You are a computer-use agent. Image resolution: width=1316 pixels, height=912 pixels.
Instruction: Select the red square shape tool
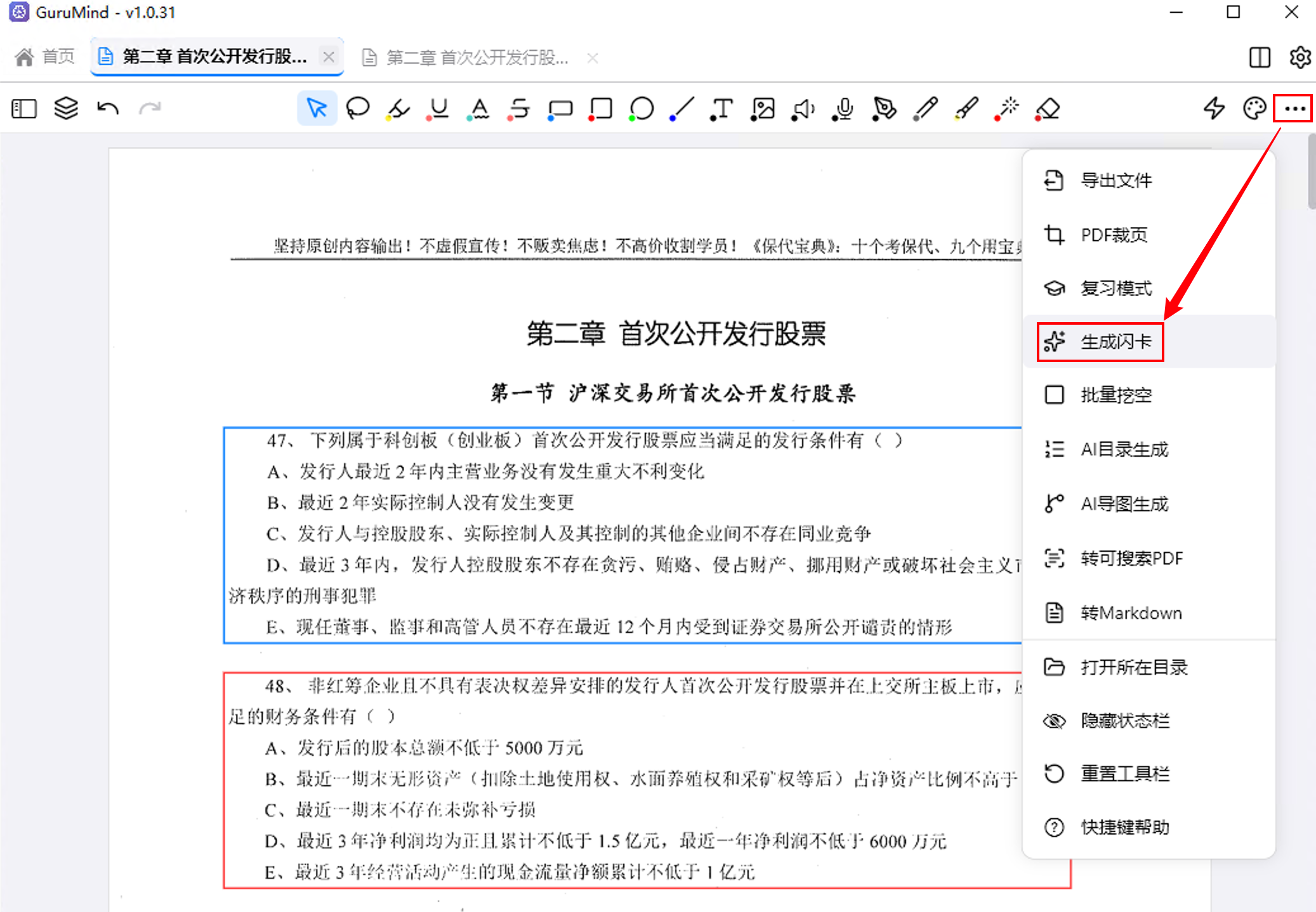600,108
